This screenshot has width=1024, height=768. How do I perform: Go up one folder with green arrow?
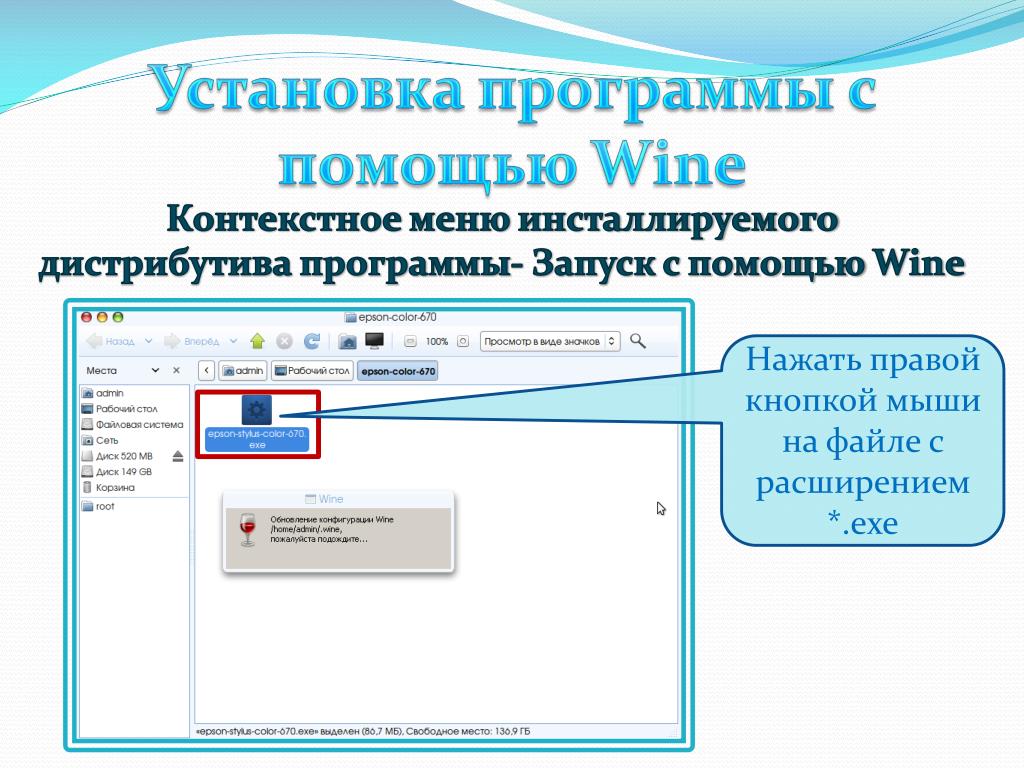257,341
